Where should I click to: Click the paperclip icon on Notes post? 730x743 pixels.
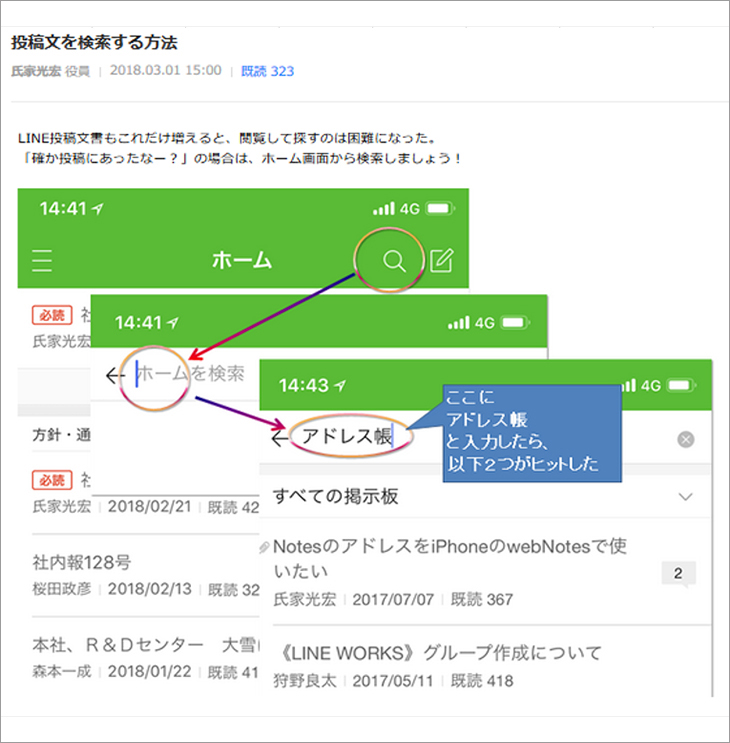(265, 548)
